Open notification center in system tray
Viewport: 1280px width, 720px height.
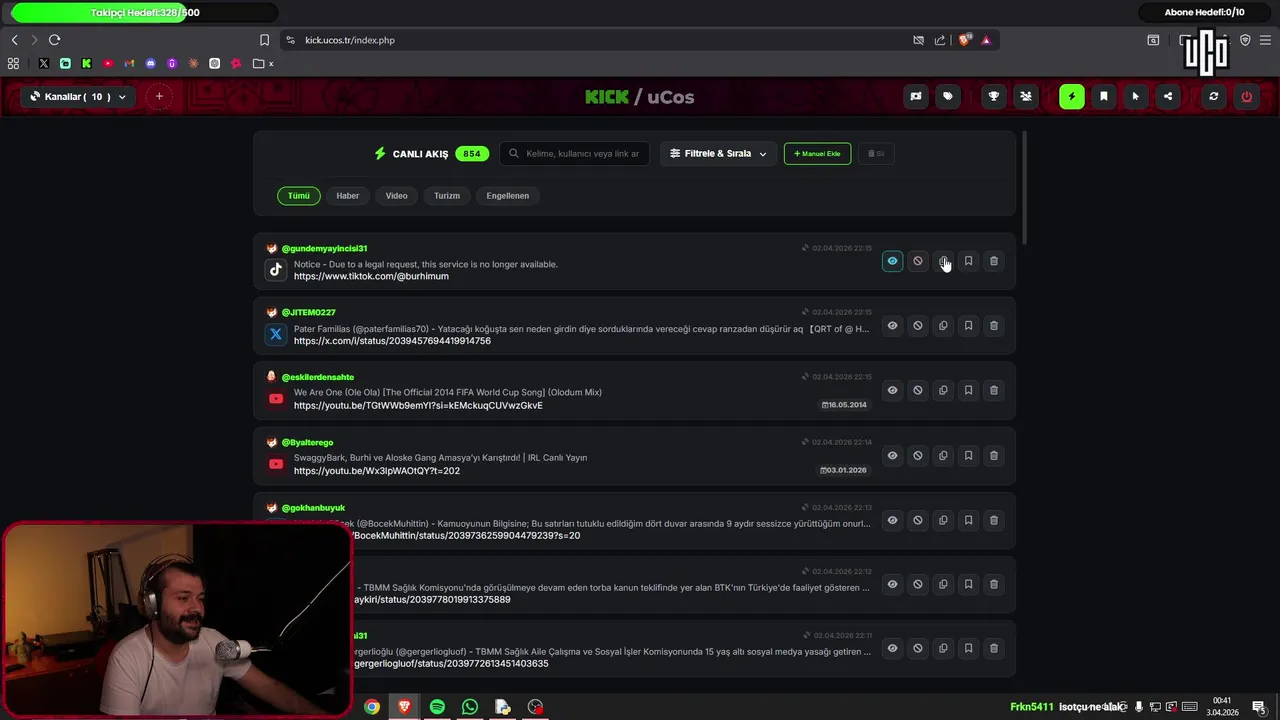tap(1259, 707)
